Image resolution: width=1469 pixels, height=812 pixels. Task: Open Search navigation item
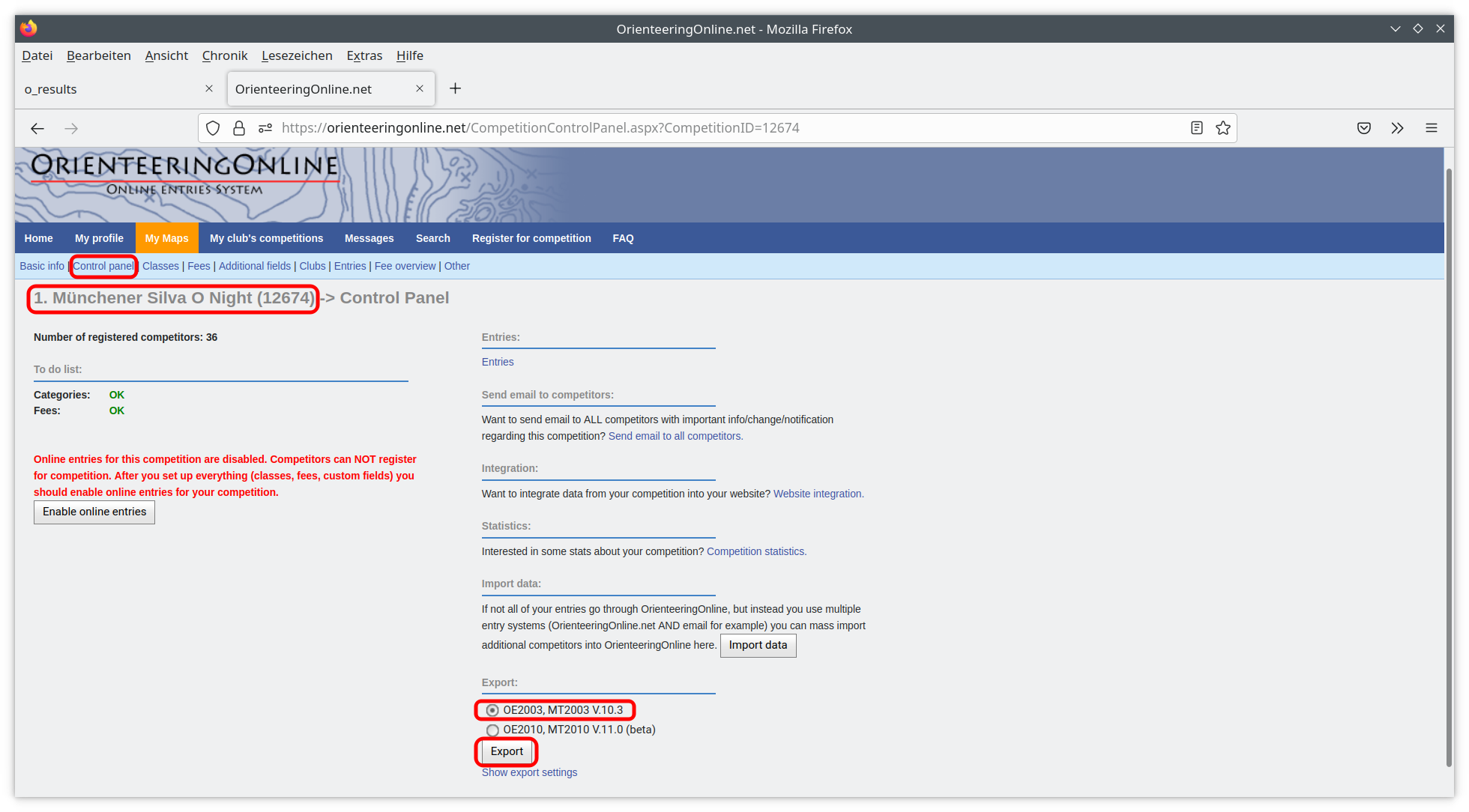pyautogui.click(x=433, y=238)
